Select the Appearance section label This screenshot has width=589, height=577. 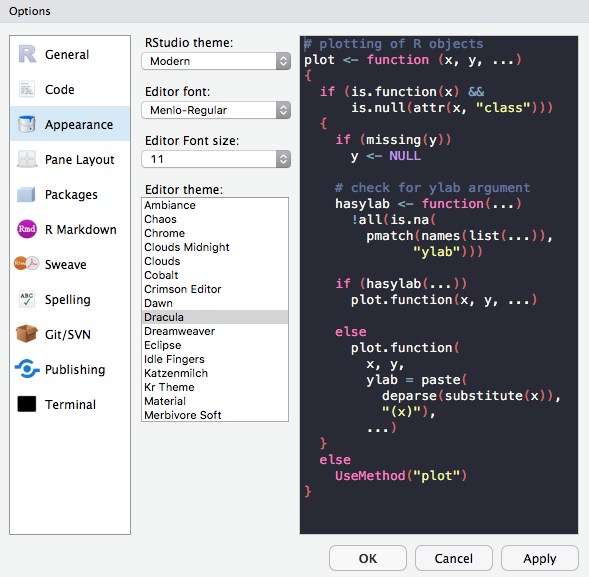(x=79, y=125)
